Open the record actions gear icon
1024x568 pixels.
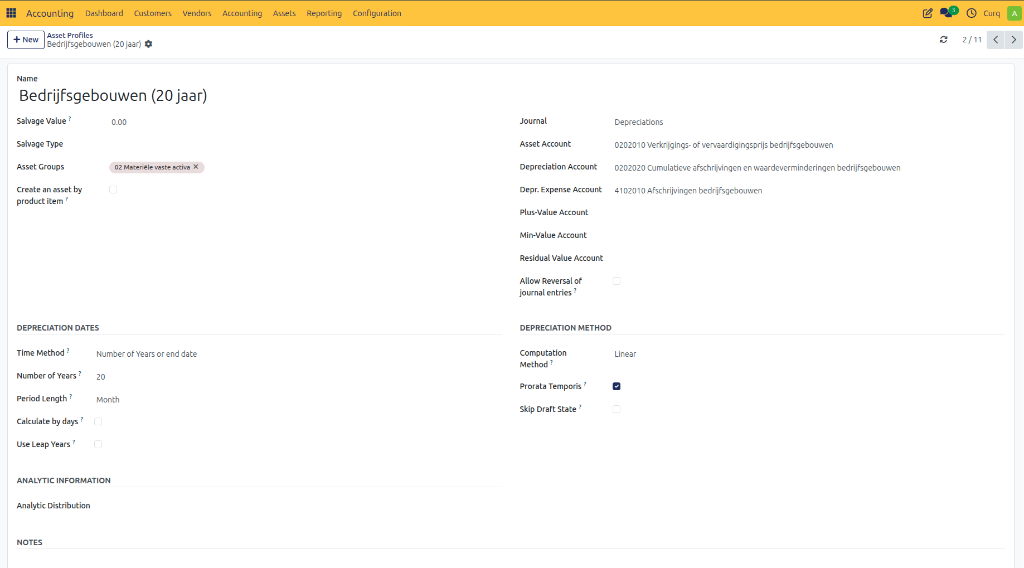pyautogui.click(x=148, y=44)
